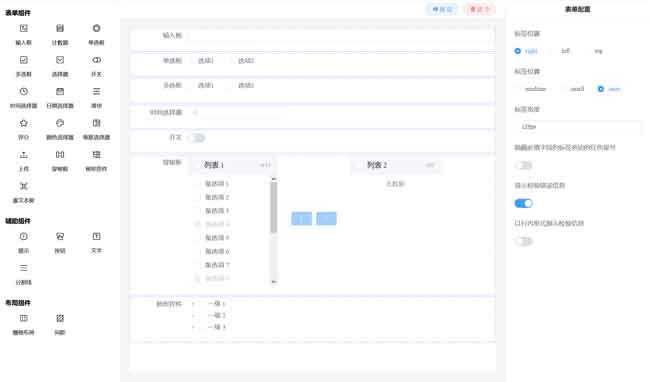Select the rating star component icon
Screen dimensions: 650x382
click(x=24, y=123)
